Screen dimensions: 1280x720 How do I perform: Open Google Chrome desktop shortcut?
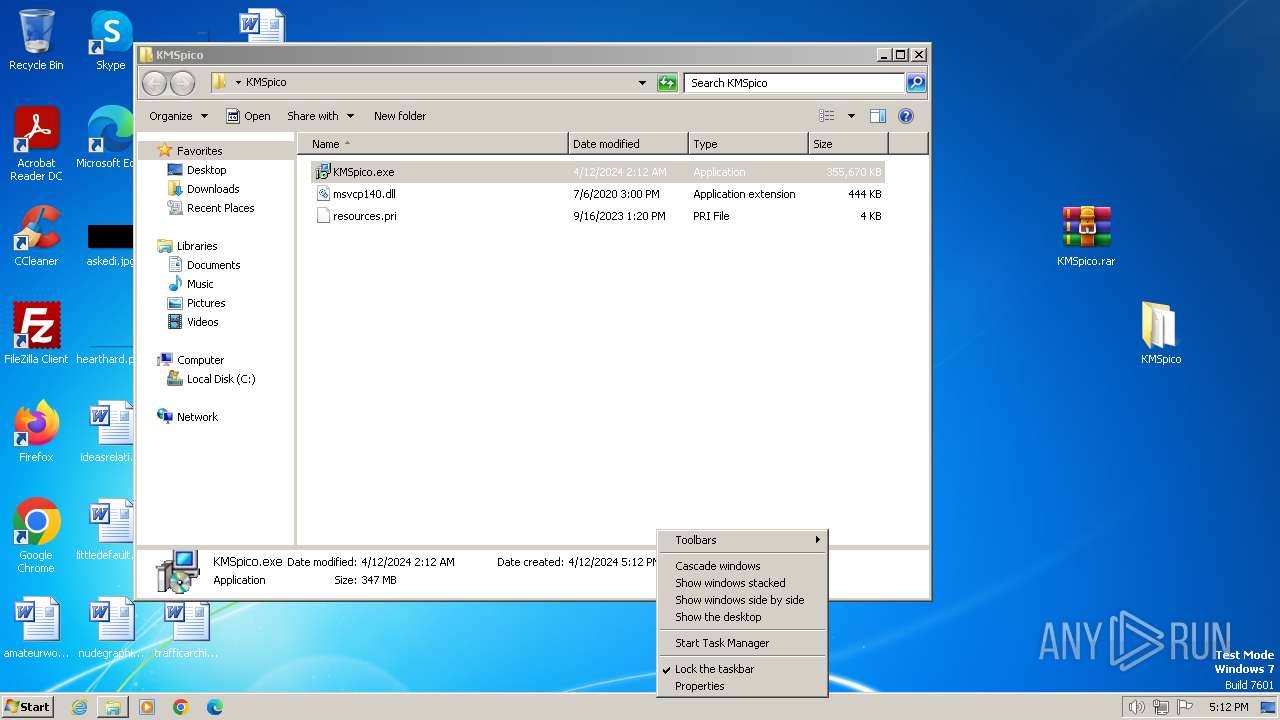[x=36, y=536]
